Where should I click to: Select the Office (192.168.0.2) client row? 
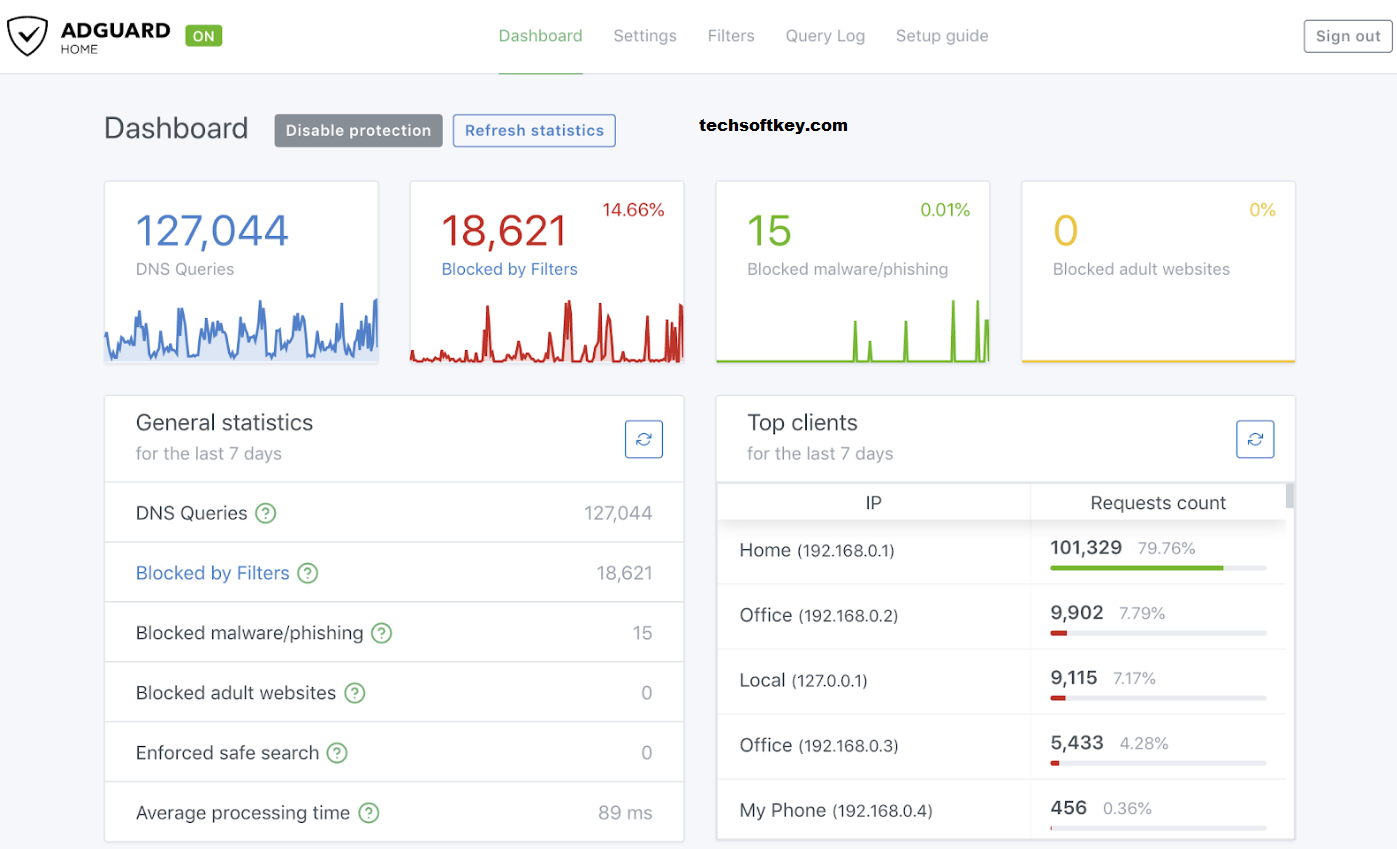(1001, 617)
